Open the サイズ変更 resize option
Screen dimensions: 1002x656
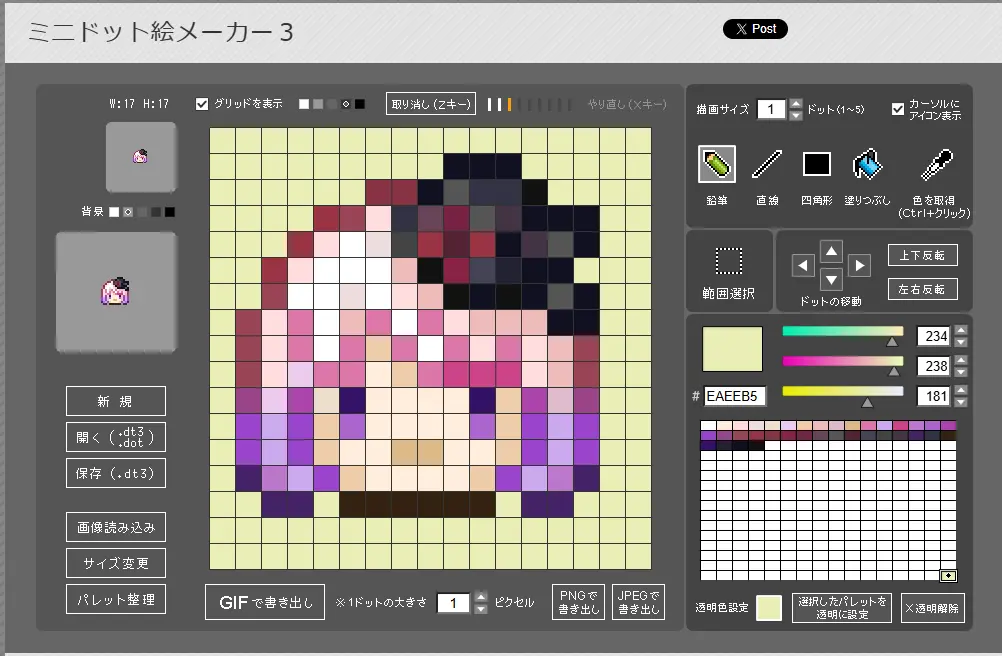(116, 563)
